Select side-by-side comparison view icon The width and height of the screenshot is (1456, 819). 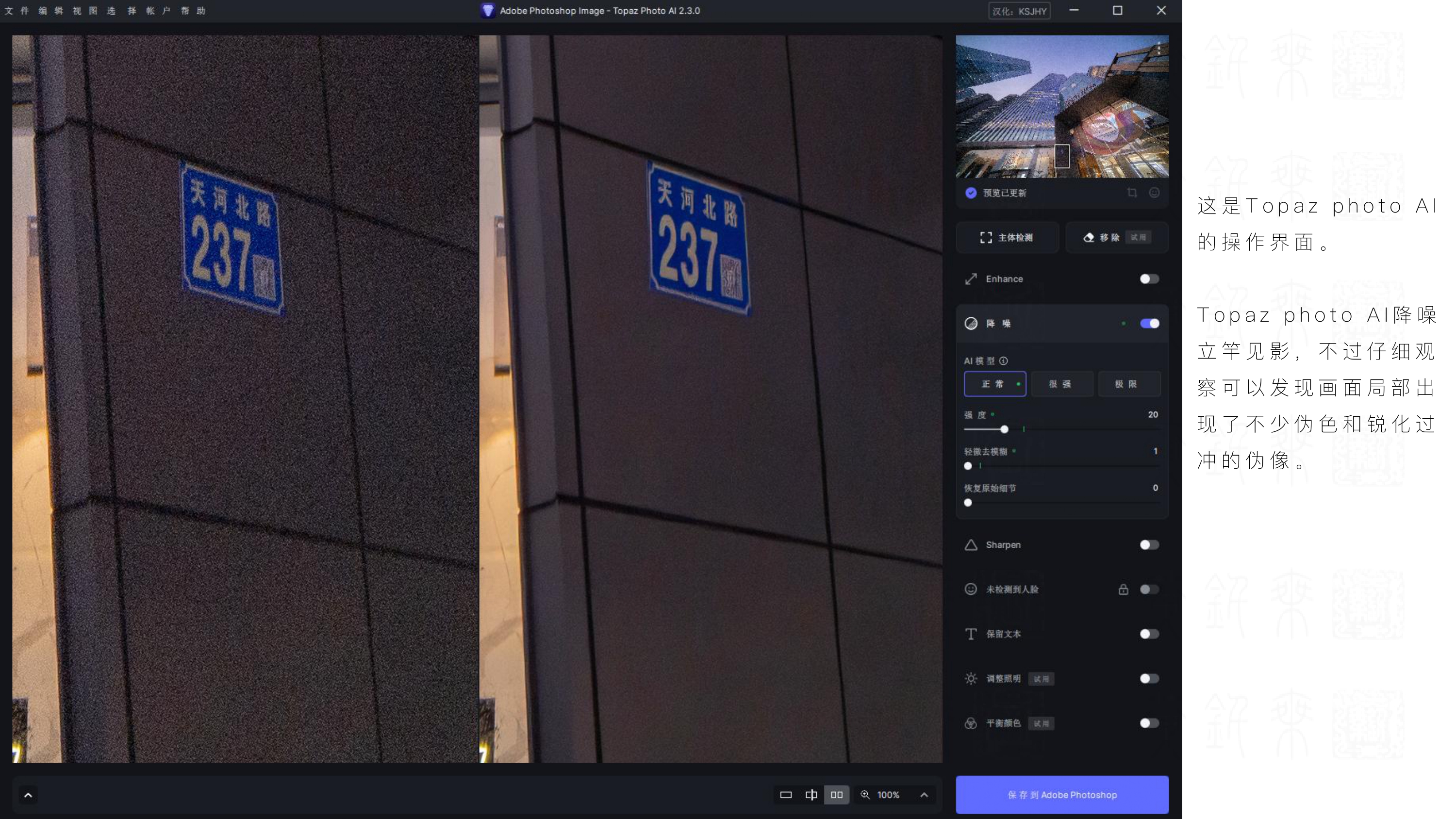pos(837,795)
